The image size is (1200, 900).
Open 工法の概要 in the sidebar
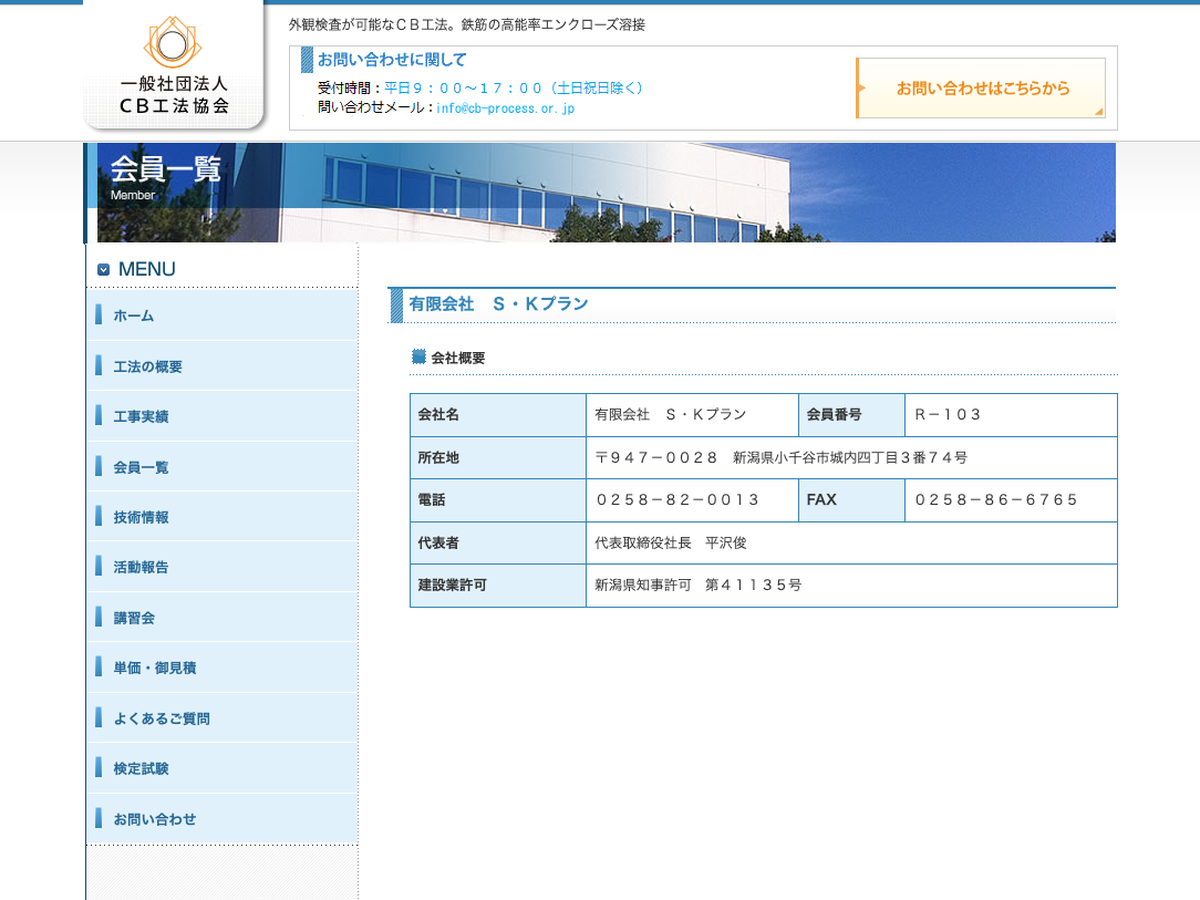[148, 367]
